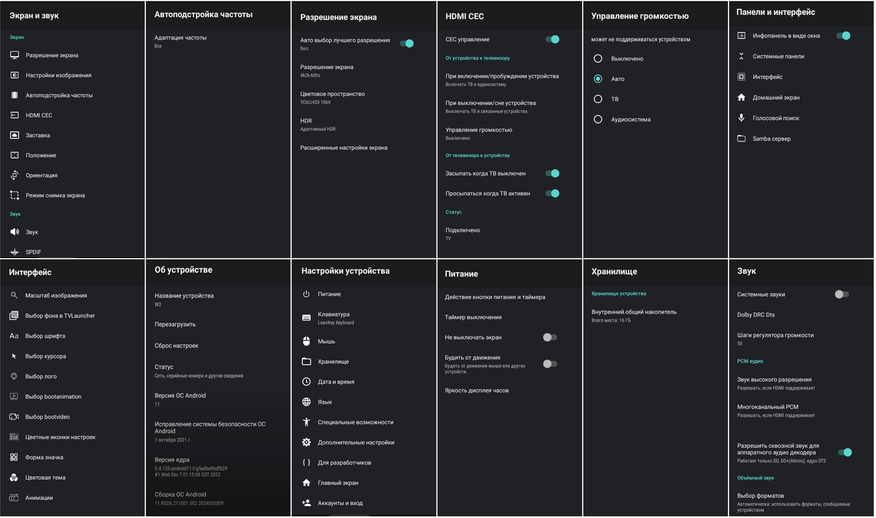876x518 pixels.
Task: Click the Клавиатура keyboard icon
Action: point(306,317)
